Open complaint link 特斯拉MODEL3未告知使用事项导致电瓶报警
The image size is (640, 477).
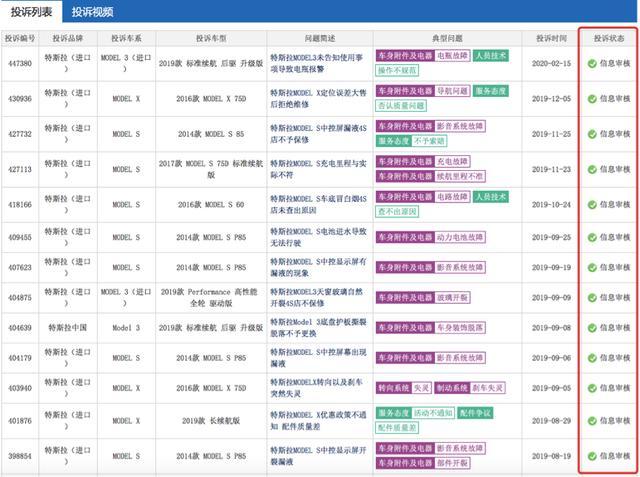(x=317, y=63)
